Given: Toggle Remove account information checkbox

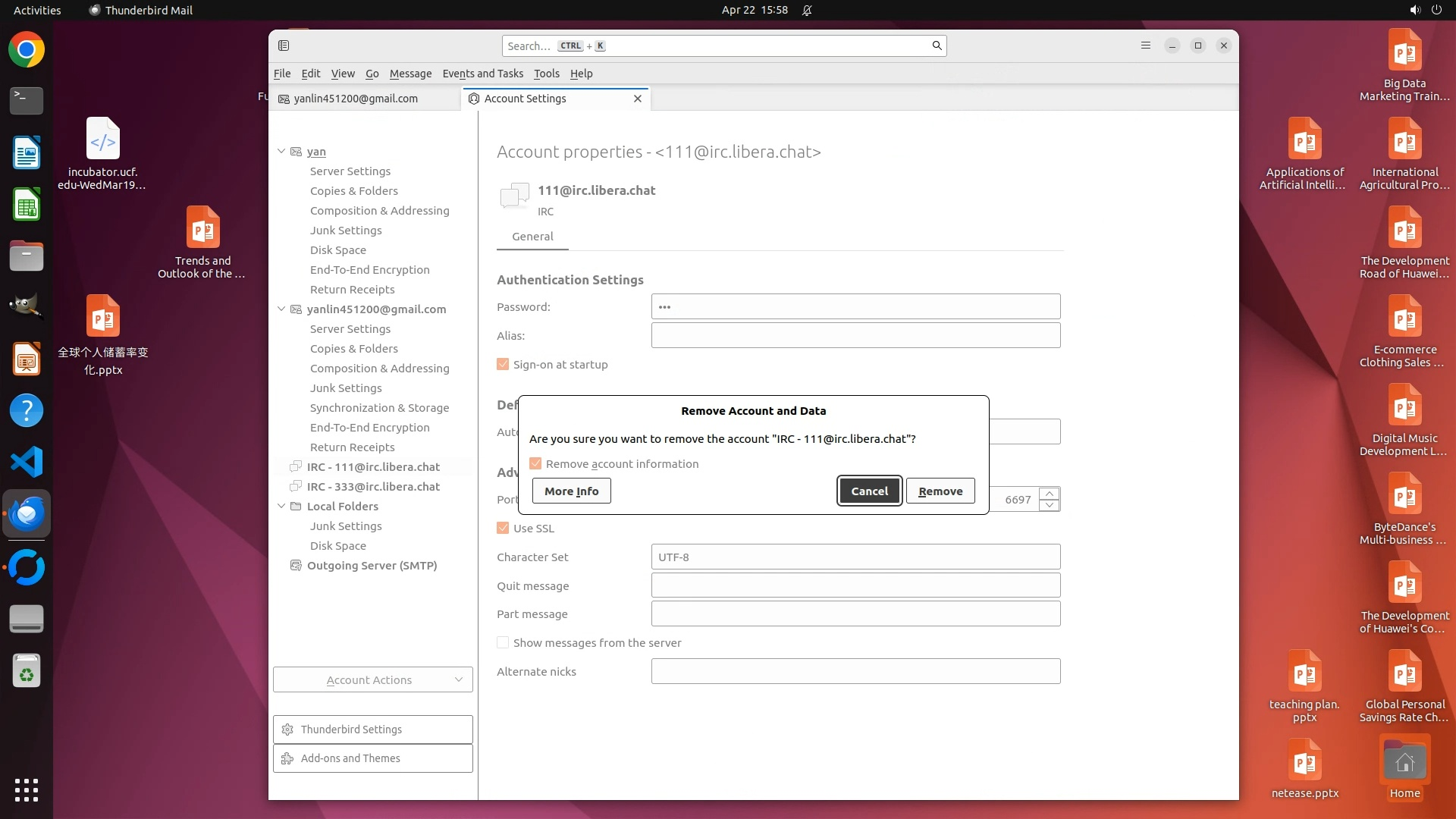Looking at the screenshot, I should click(535, 464).
